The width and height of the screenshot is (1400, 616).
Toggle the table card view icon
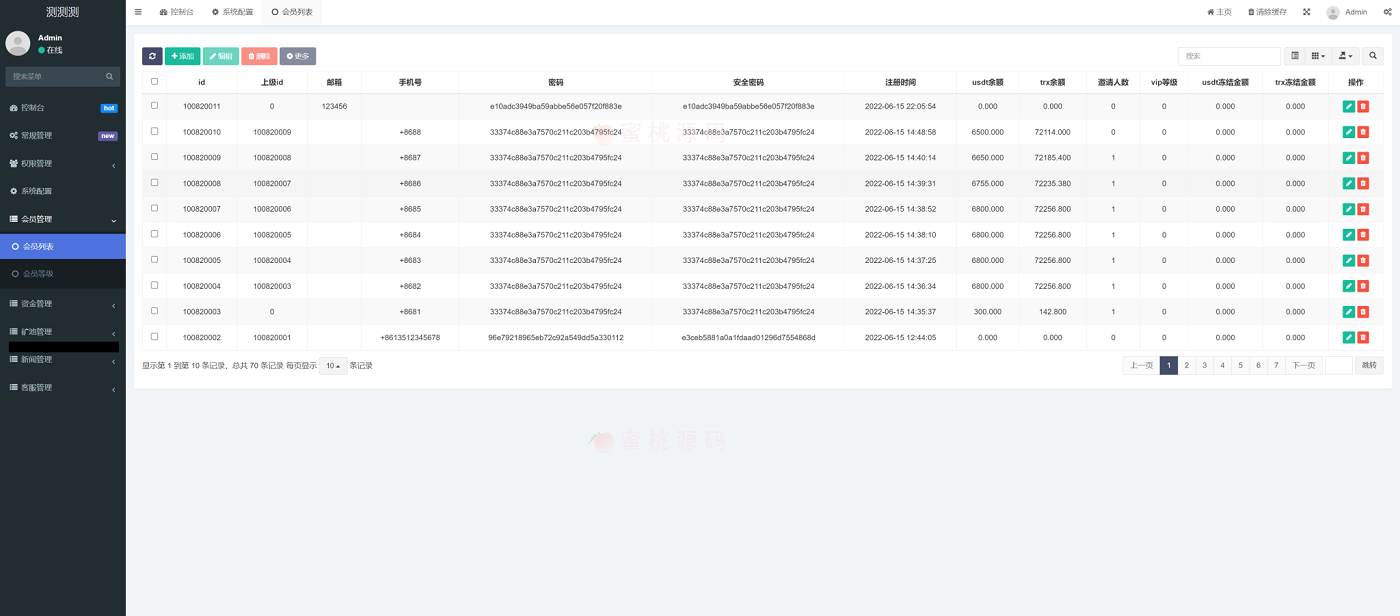[1295, 56]
